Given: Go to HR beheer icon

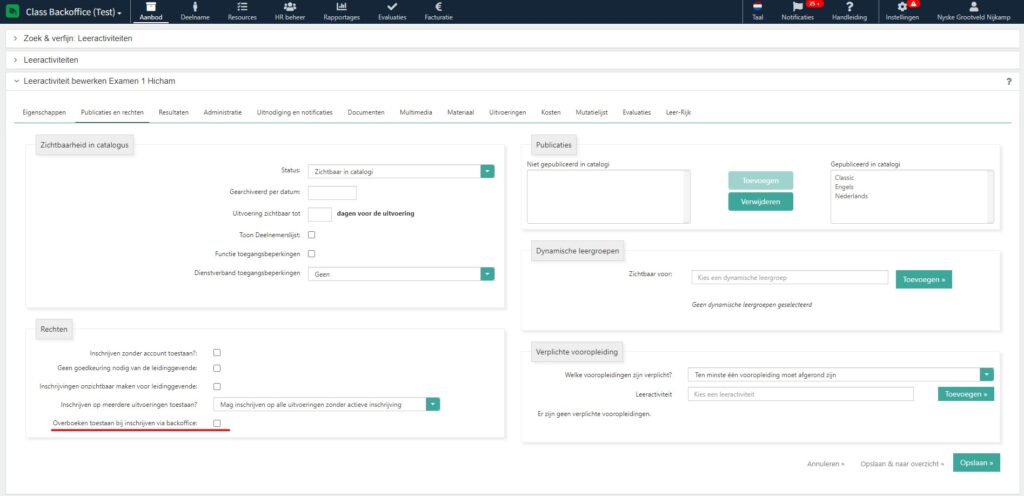Looking at the screenshot, I should coord(288,7).
